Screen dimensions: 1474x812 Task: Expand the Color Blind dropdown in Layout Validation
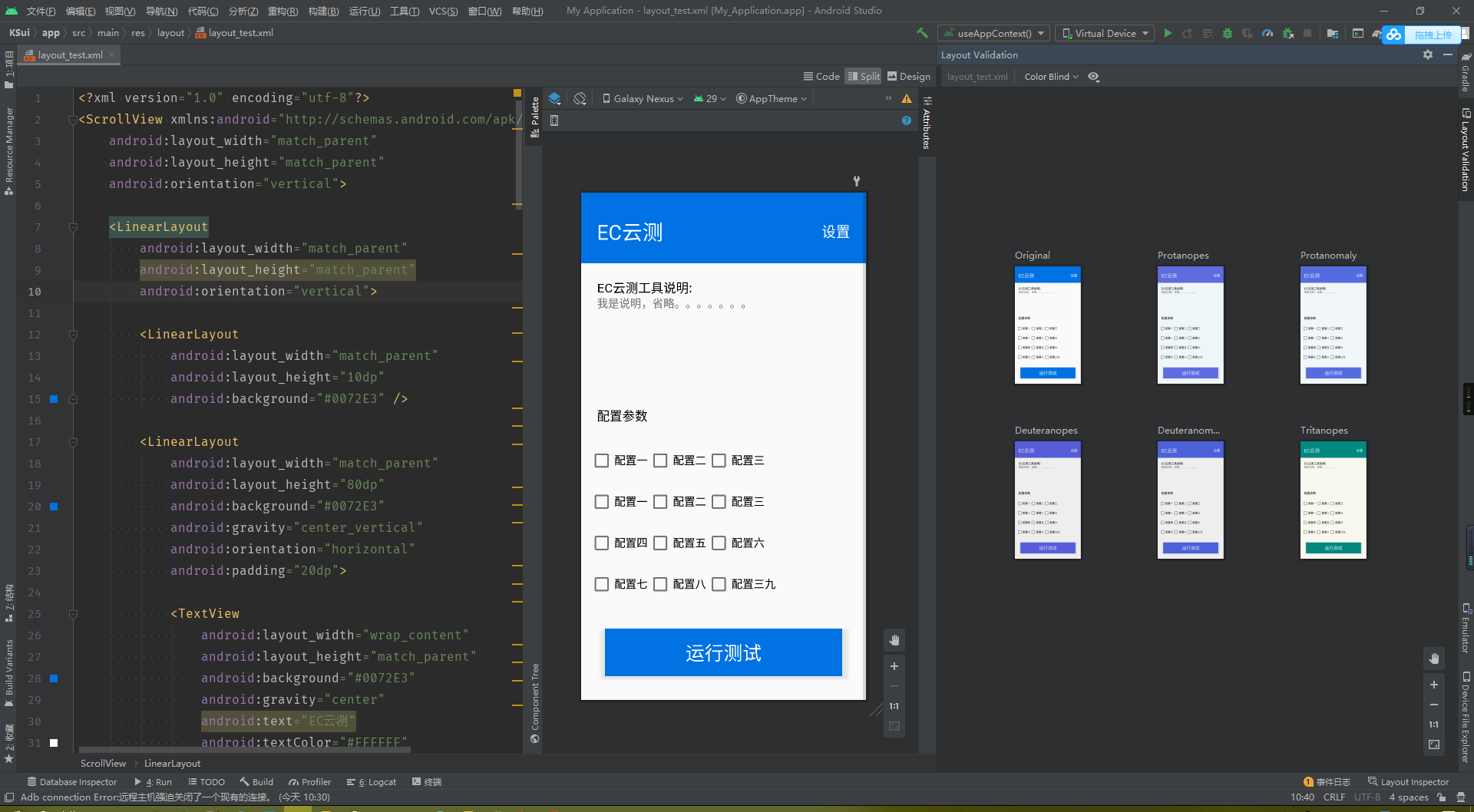(1049, 76)
